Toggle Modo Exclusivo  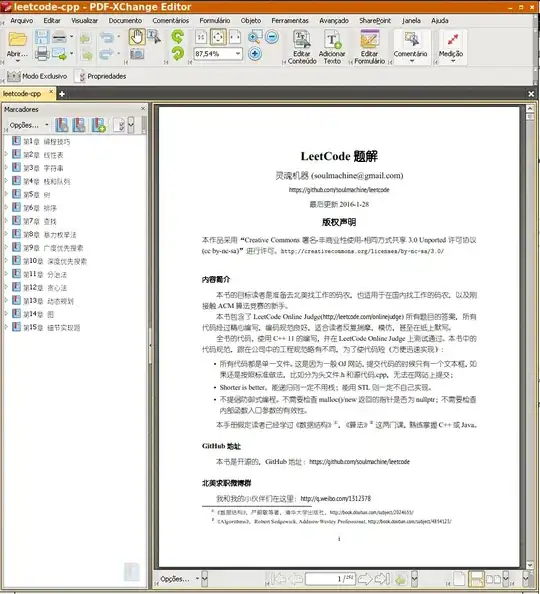tap(37, 76)
